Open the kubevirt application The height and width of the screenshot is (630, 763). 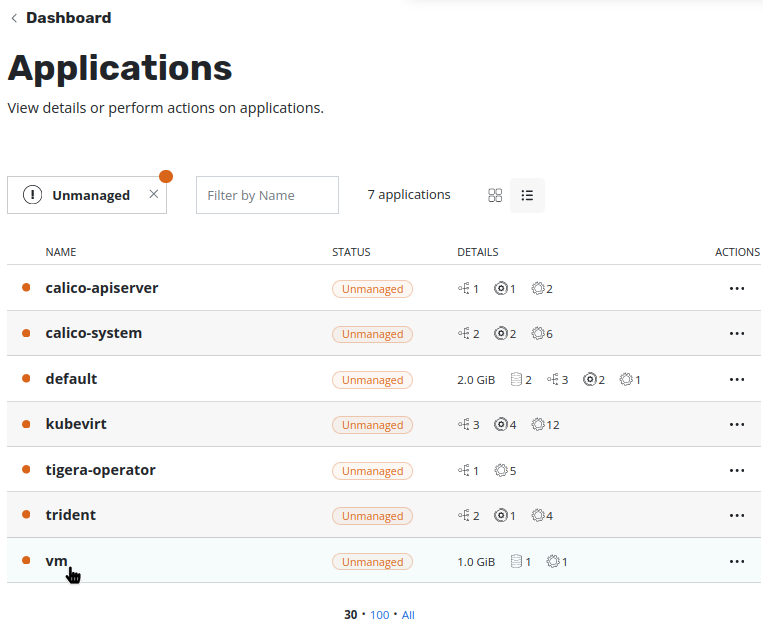coord(76,424)
